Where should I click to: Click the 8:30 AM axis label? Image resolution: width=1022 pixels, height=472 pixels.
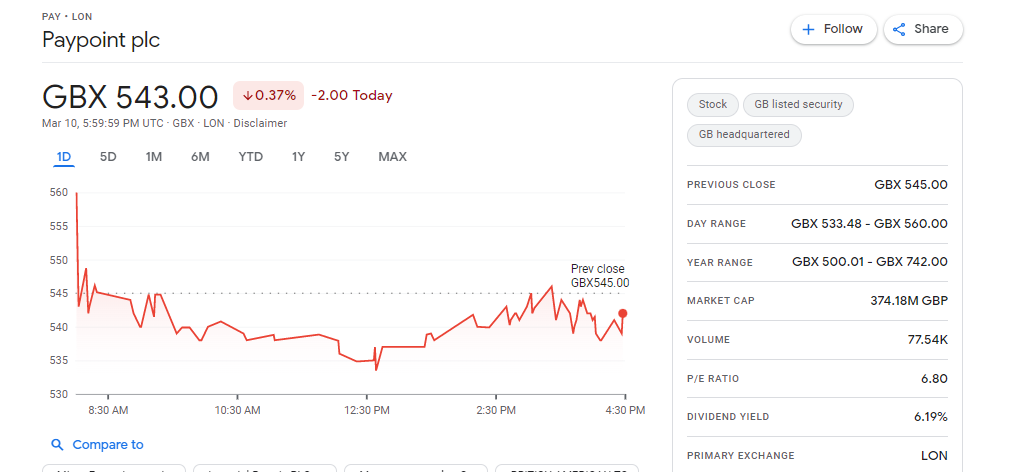[x=108, y=410]
